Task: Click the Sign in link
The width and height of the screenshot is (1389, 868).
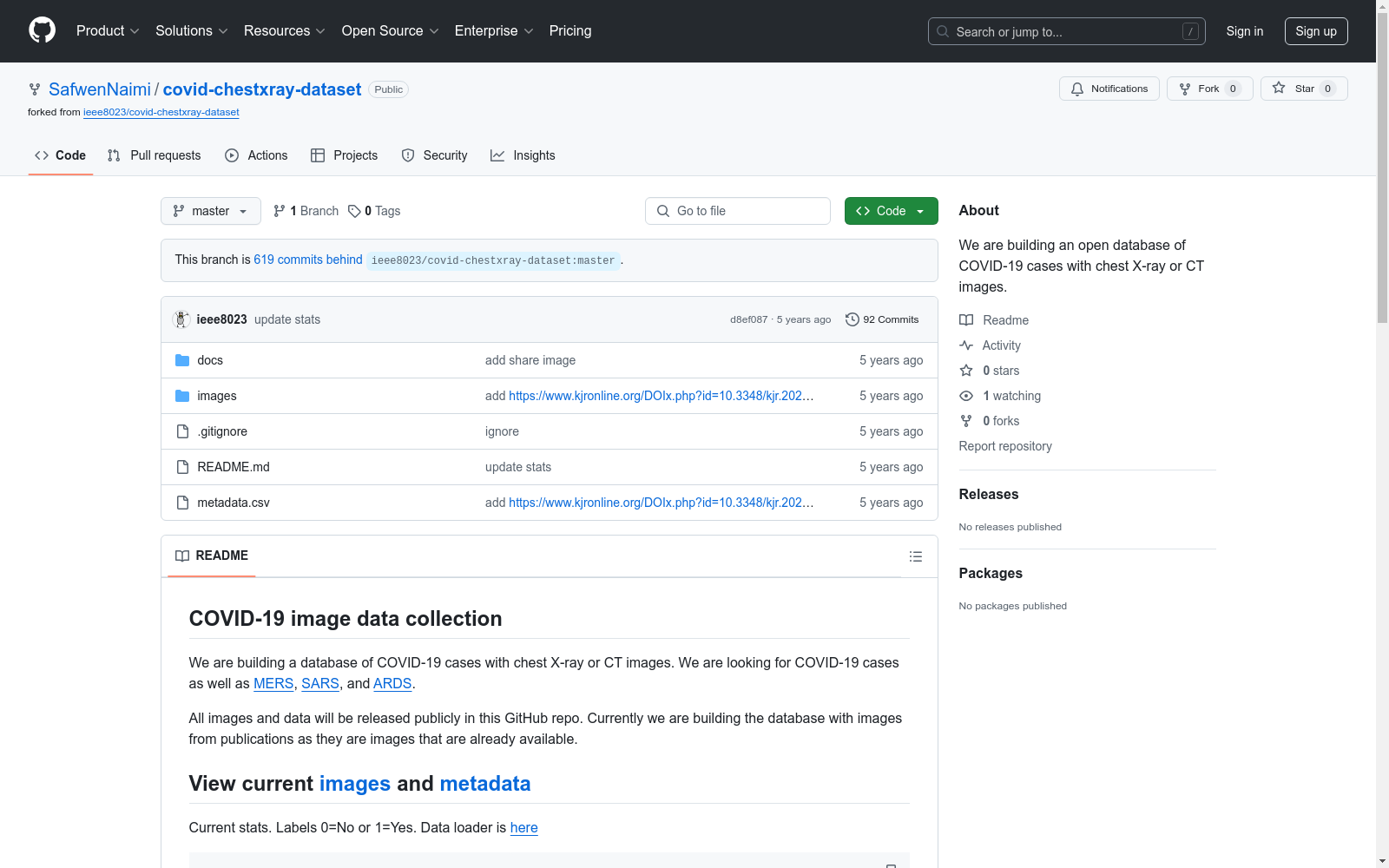Action: pyautogui.click(x=1245, y=31)
